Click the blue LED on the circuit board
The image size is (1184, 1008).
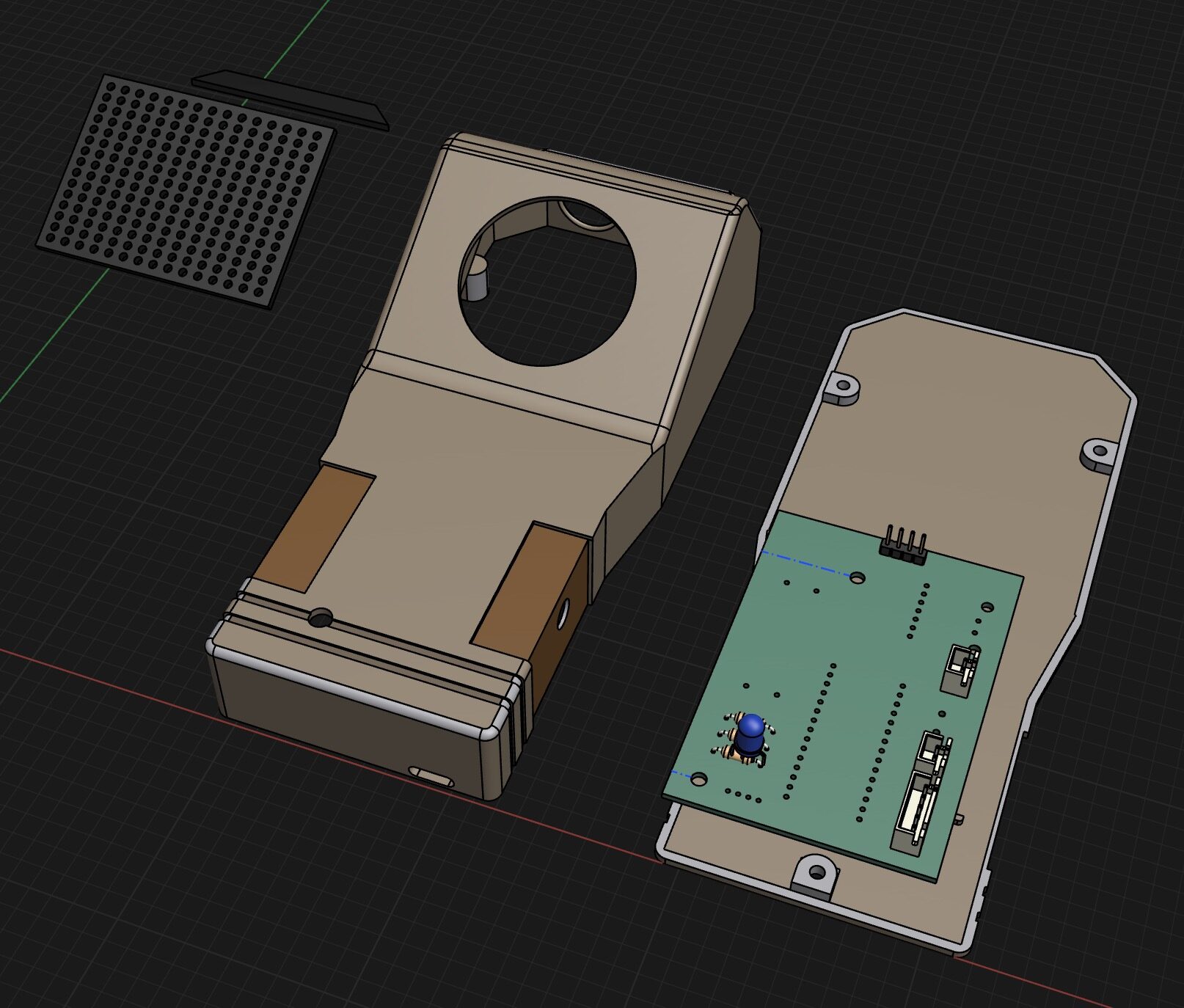click(750, 736)
